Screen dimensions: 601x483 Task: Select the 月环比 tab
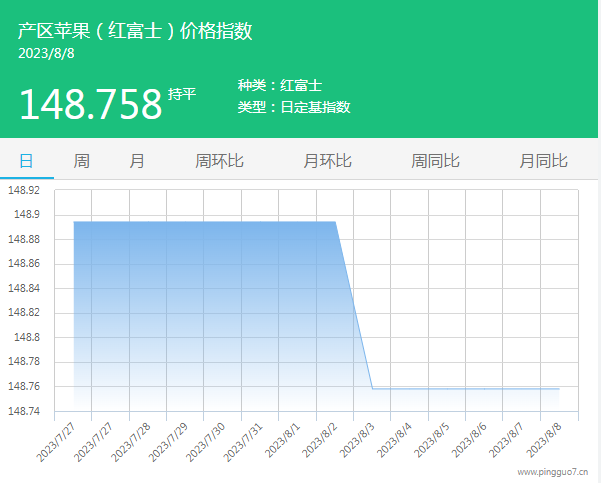327,161
